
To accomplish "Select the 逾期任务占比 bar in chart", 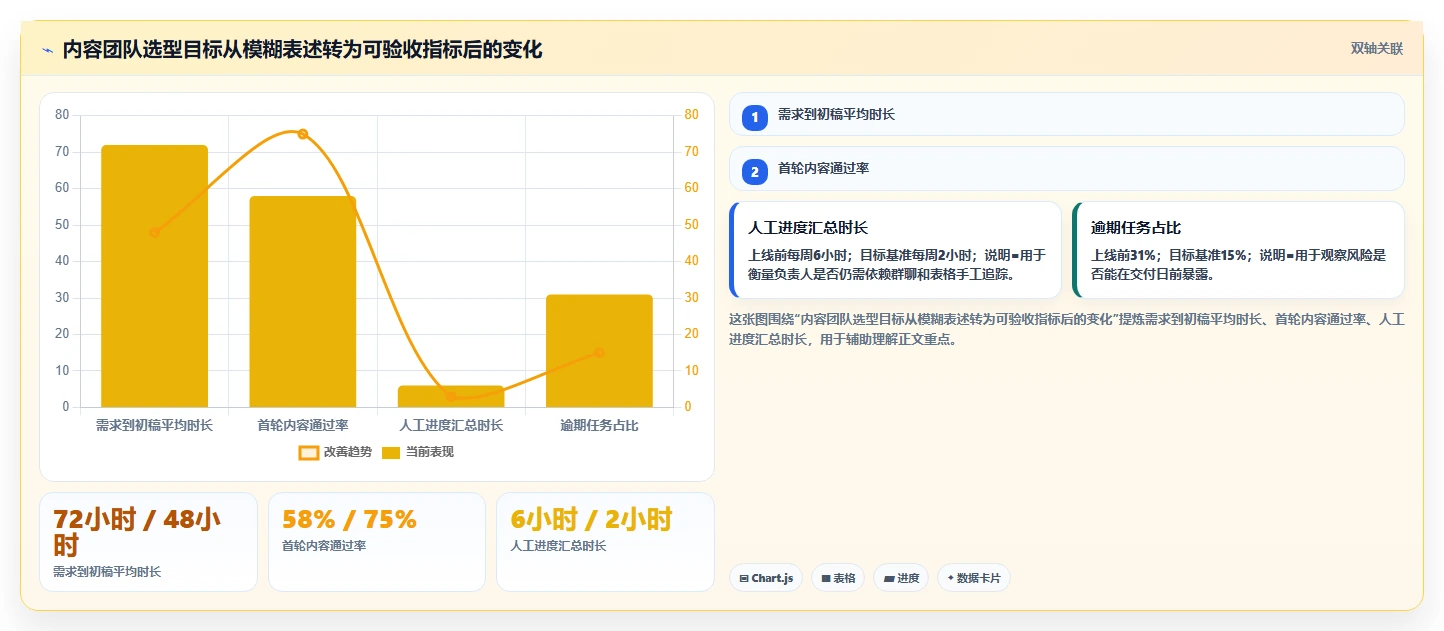I will pyautogui.click(x=599, y=351).
